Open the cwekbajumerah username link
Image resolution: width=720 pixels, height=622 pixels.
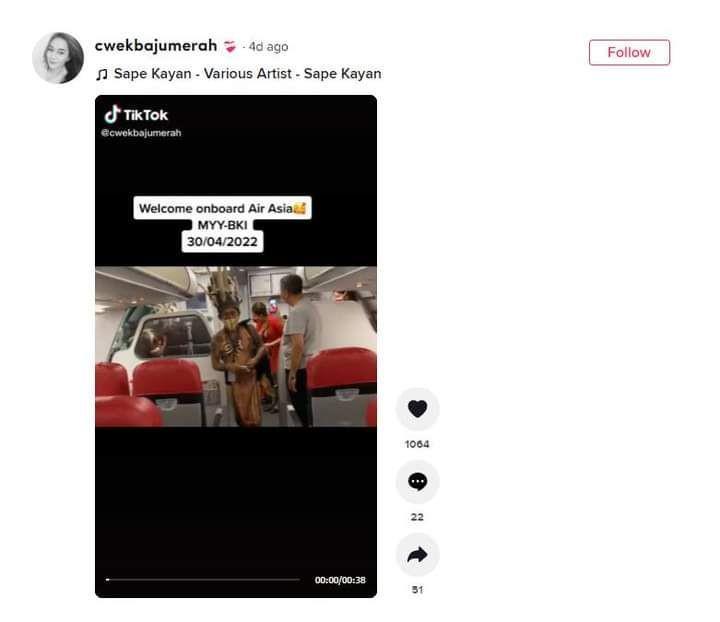[156, 45]
